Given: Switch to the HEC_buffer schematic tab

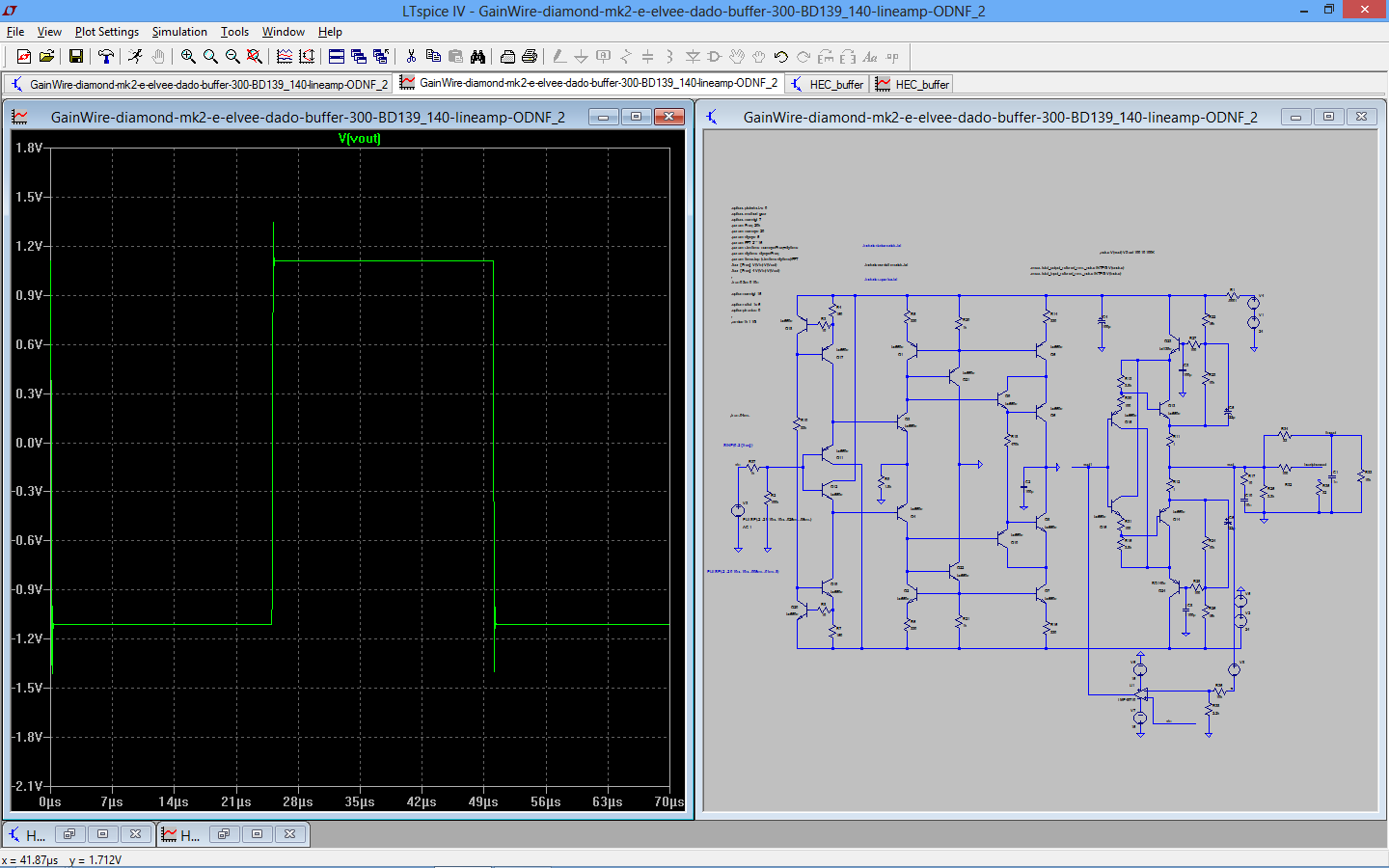Looking at the screenshot, I should click(x=827, y=84).
